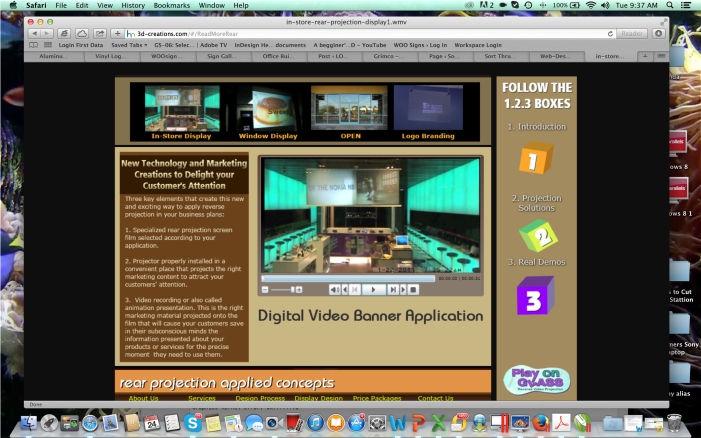701x438 pixels.
Task: Open Spotlight search in menu bar
Action: tap(670, 5)
